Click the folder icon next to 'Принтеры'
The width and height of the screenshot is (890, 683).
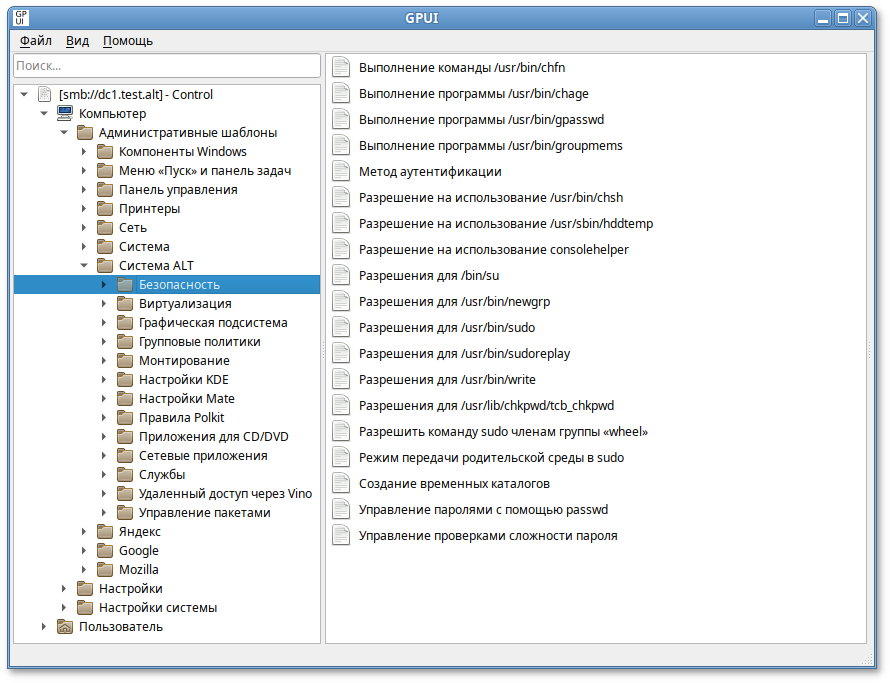(105, 209)
